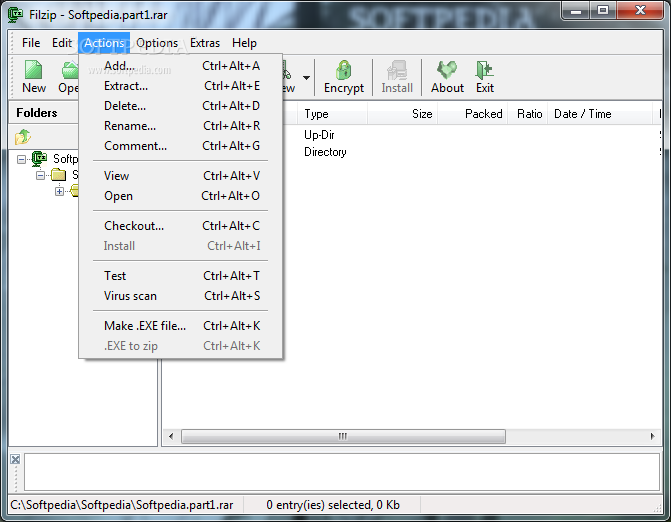The width and height of the screenshot is (671, 522).
Task: Choose Delete... from Actions menu
Action: [x=181, y=106]
